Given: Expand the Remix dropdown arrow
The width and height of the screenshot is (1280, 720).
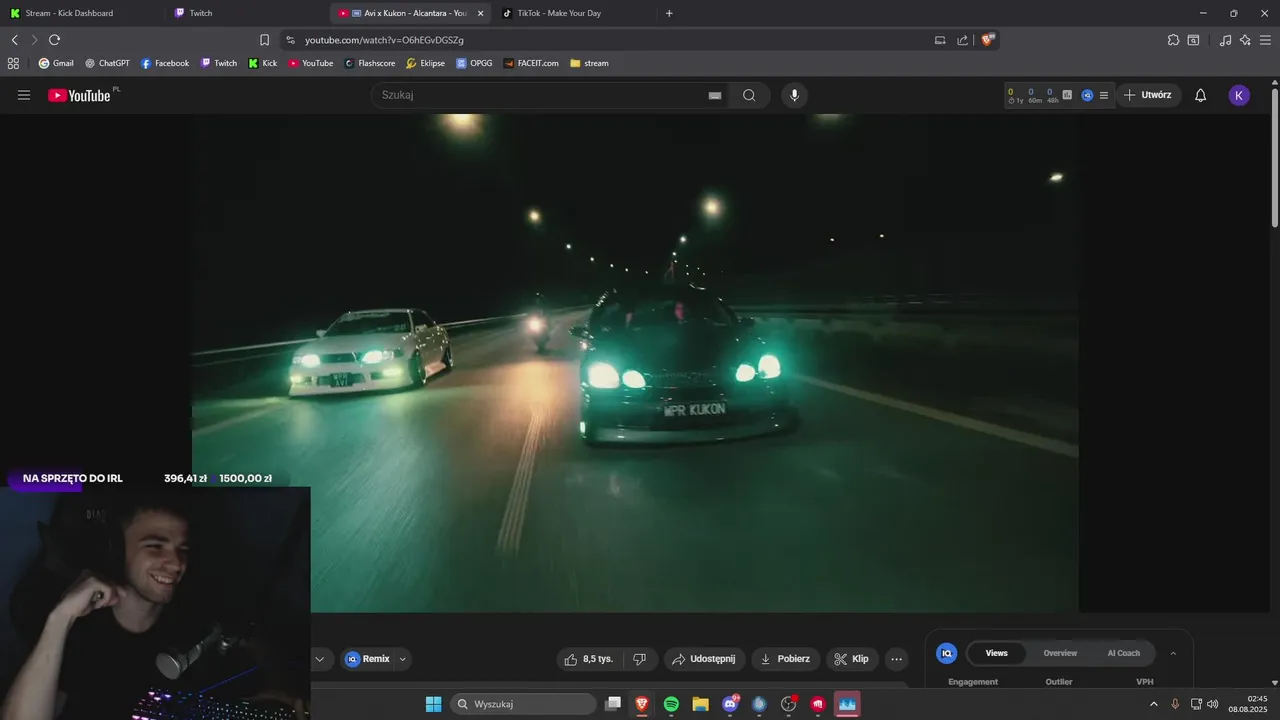Looking at the screenshot, I should pos(403,659).
